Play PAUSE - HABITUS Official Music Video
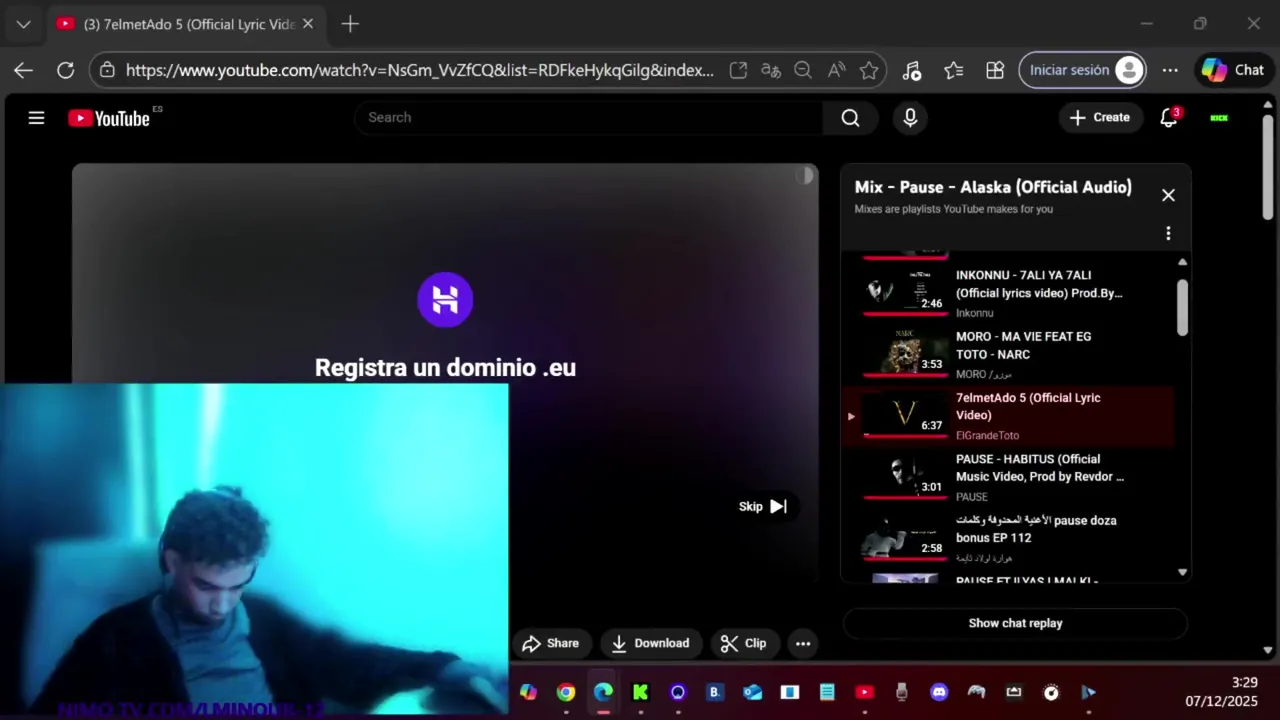The image size is (1280, 720). tap(1007, 477)
